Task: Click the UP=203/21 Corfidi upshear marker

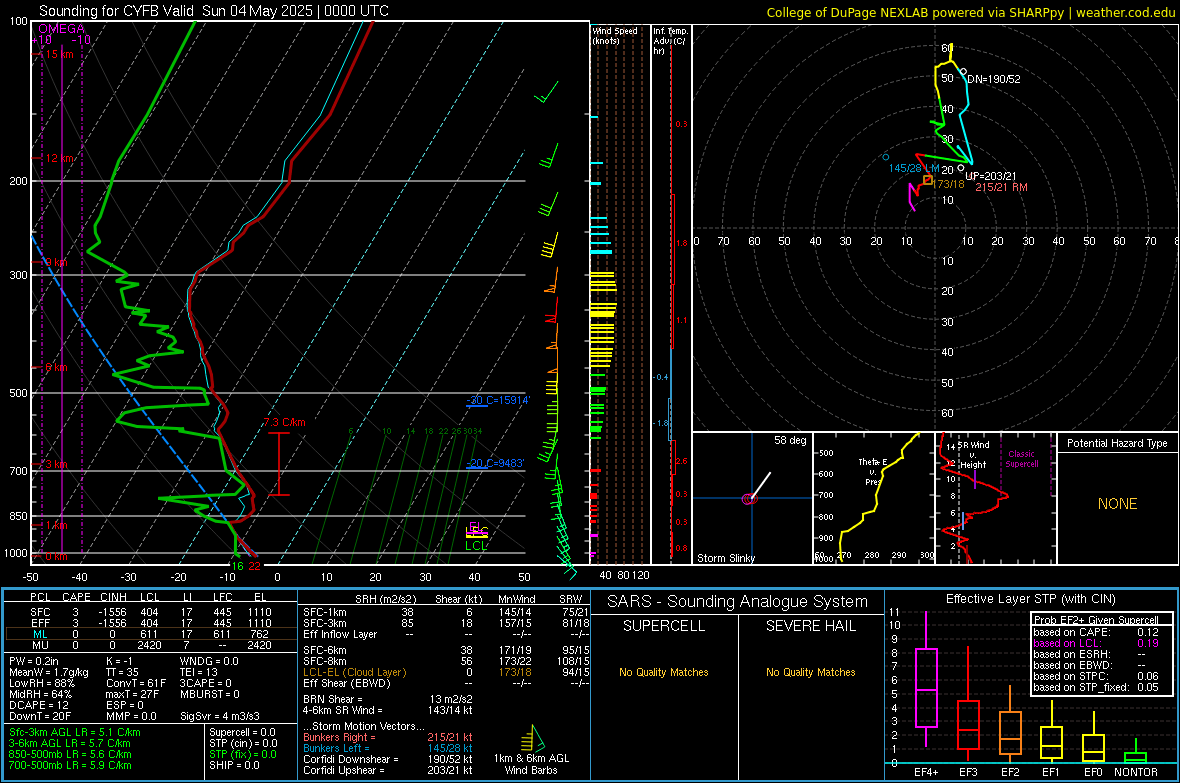Action: click(x=961, y=168)
